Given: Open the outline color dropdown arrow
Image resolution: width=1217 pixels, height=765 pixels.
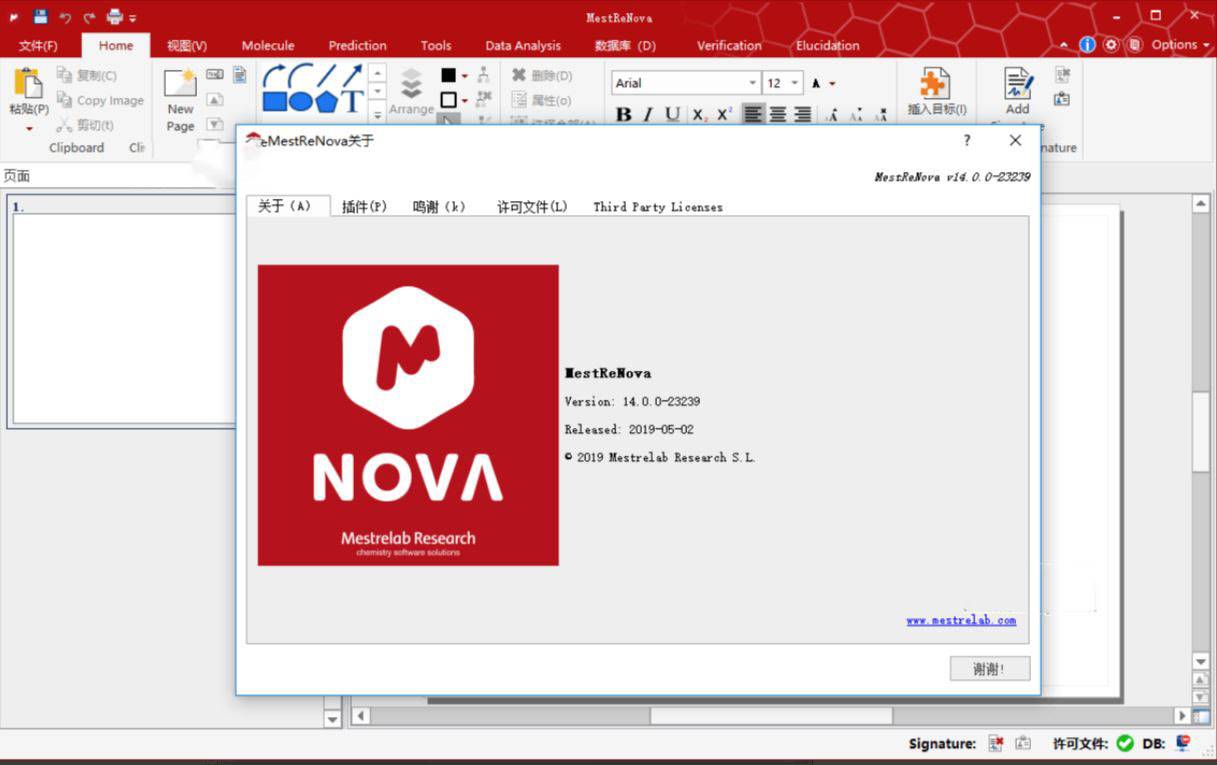Looking at the screenshot, I should (x=465, y=101).
